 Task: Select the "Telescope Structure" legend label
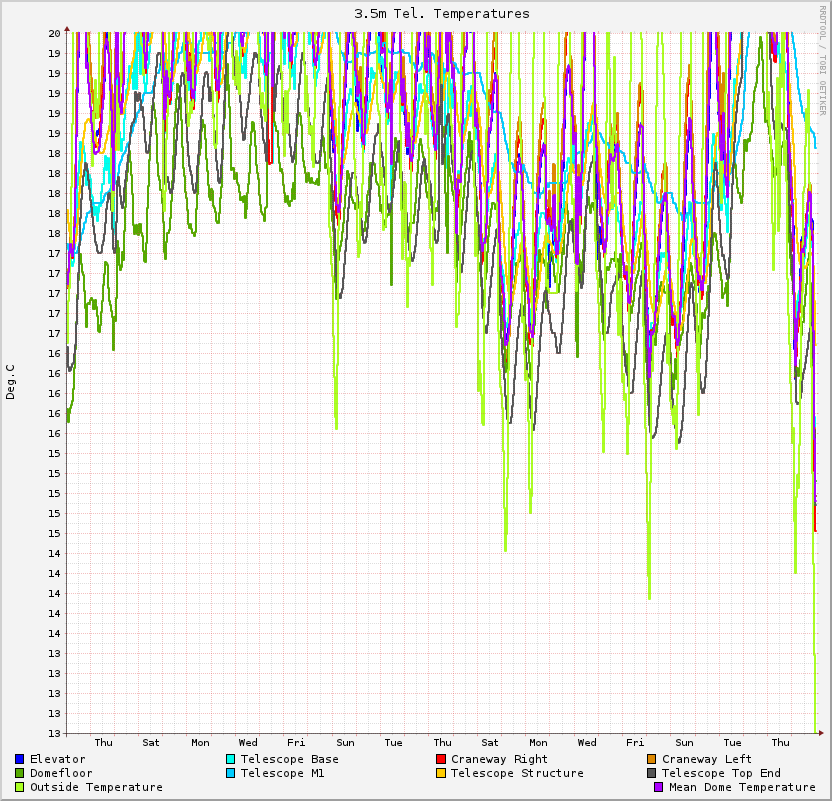pyautogui.click(x=517, y=773)
